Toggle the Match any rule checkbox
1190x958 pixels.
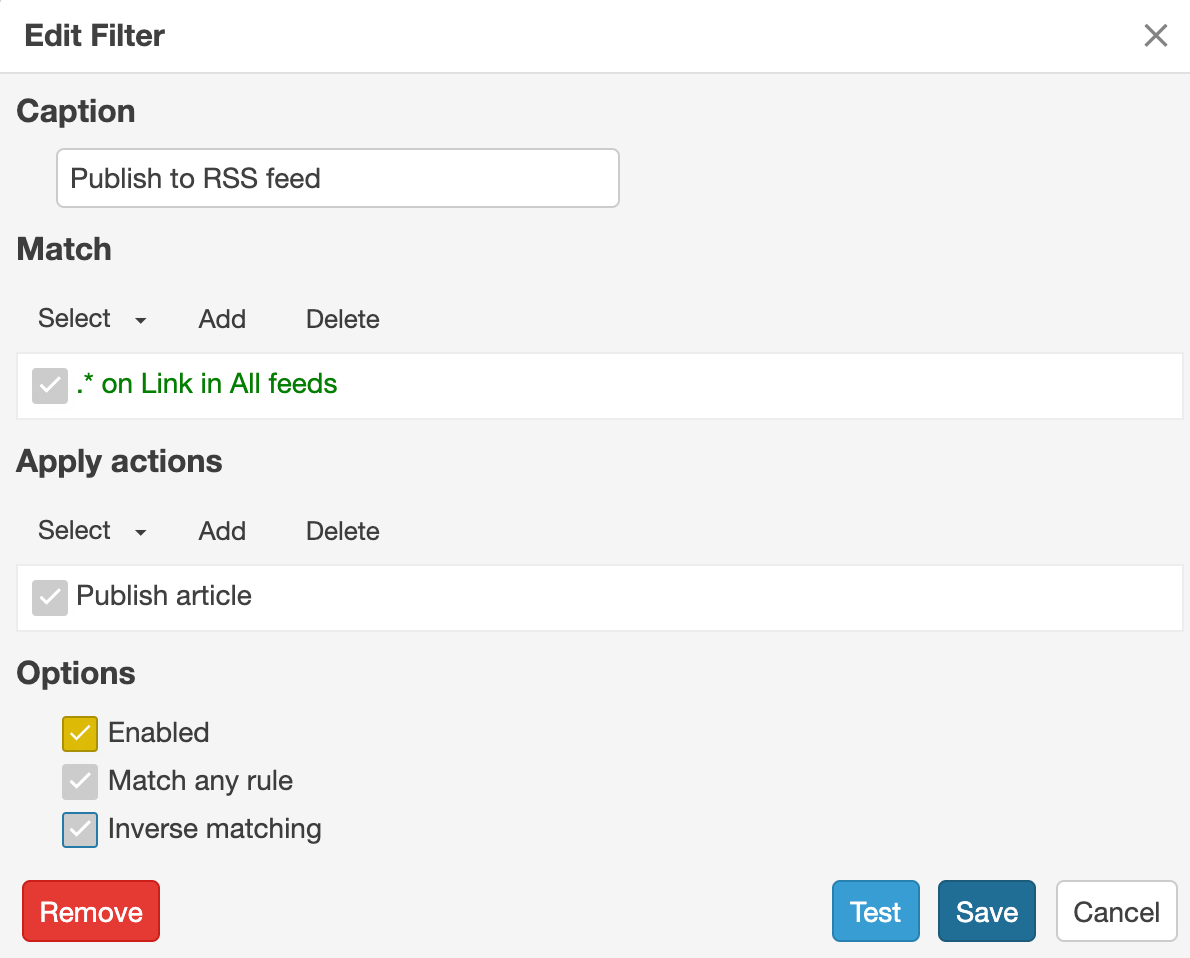tap(80, 782)
